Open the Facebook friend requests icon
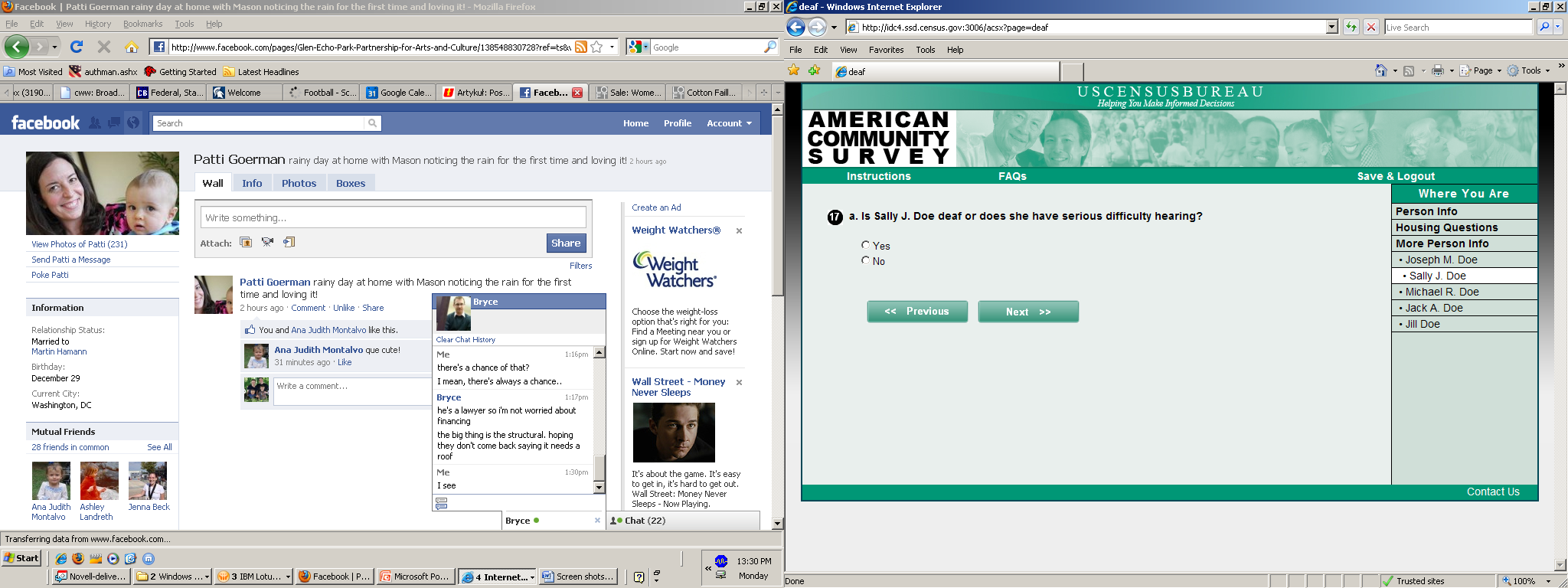The image size is (1568, 588). [x=95, y=122]
